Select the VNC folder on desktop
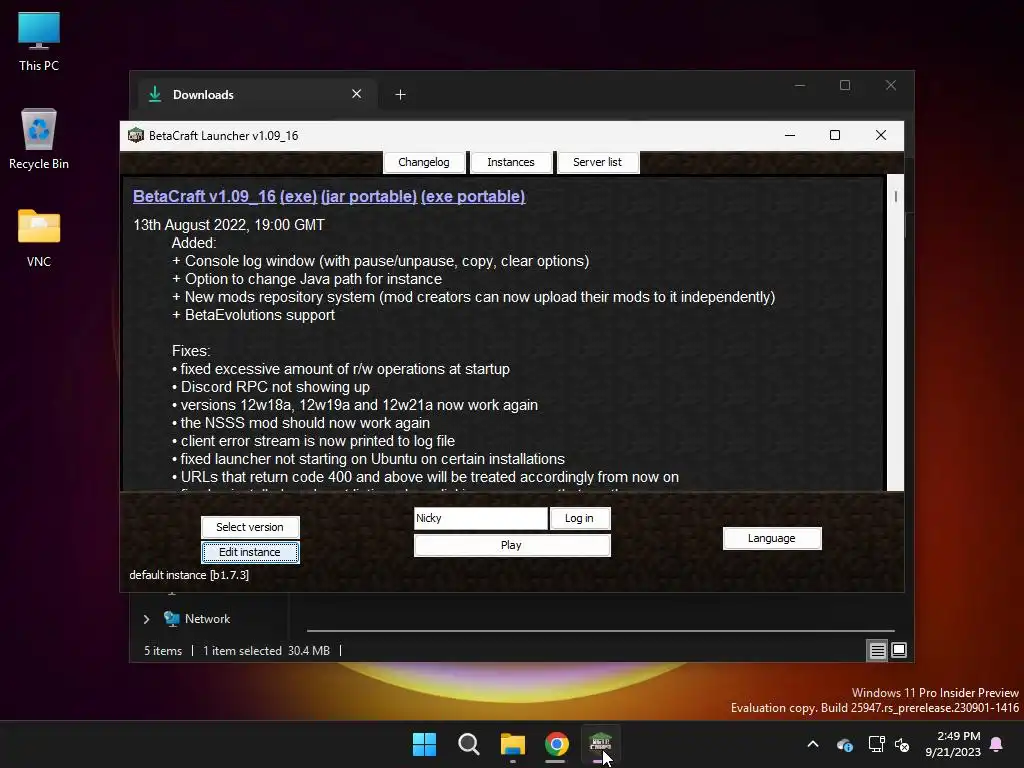This screenshot has height=768, width=1024. 39,238
